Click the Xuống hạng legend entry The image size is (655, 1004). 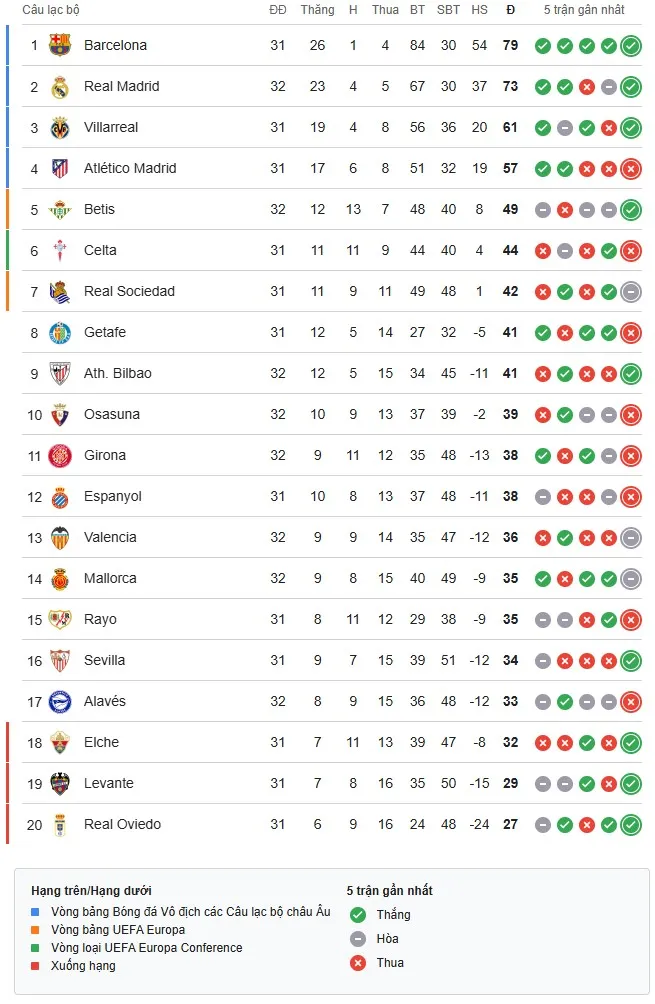84,966
